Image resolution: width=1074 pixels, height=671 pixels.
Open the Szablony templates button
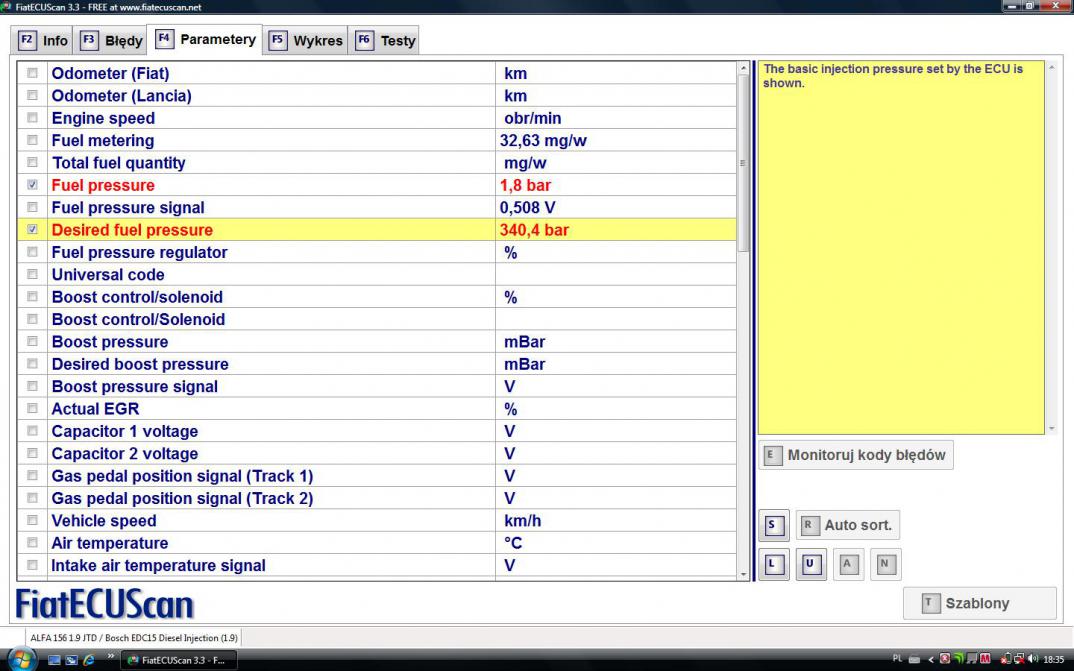coord(979,603)
